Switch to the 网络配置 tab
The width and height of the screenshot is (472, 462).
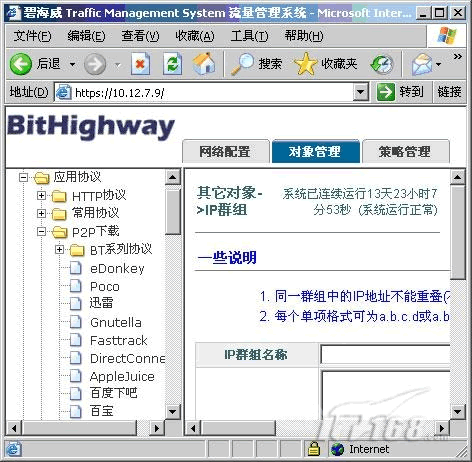[x=226, y=152]
